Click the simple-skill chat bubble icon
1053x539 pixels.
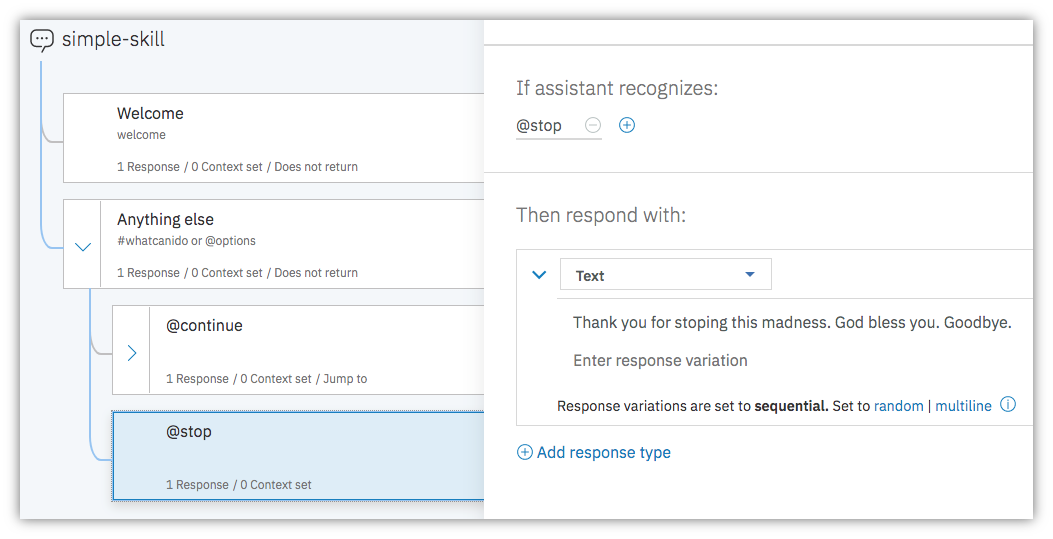tap(42, 40)
